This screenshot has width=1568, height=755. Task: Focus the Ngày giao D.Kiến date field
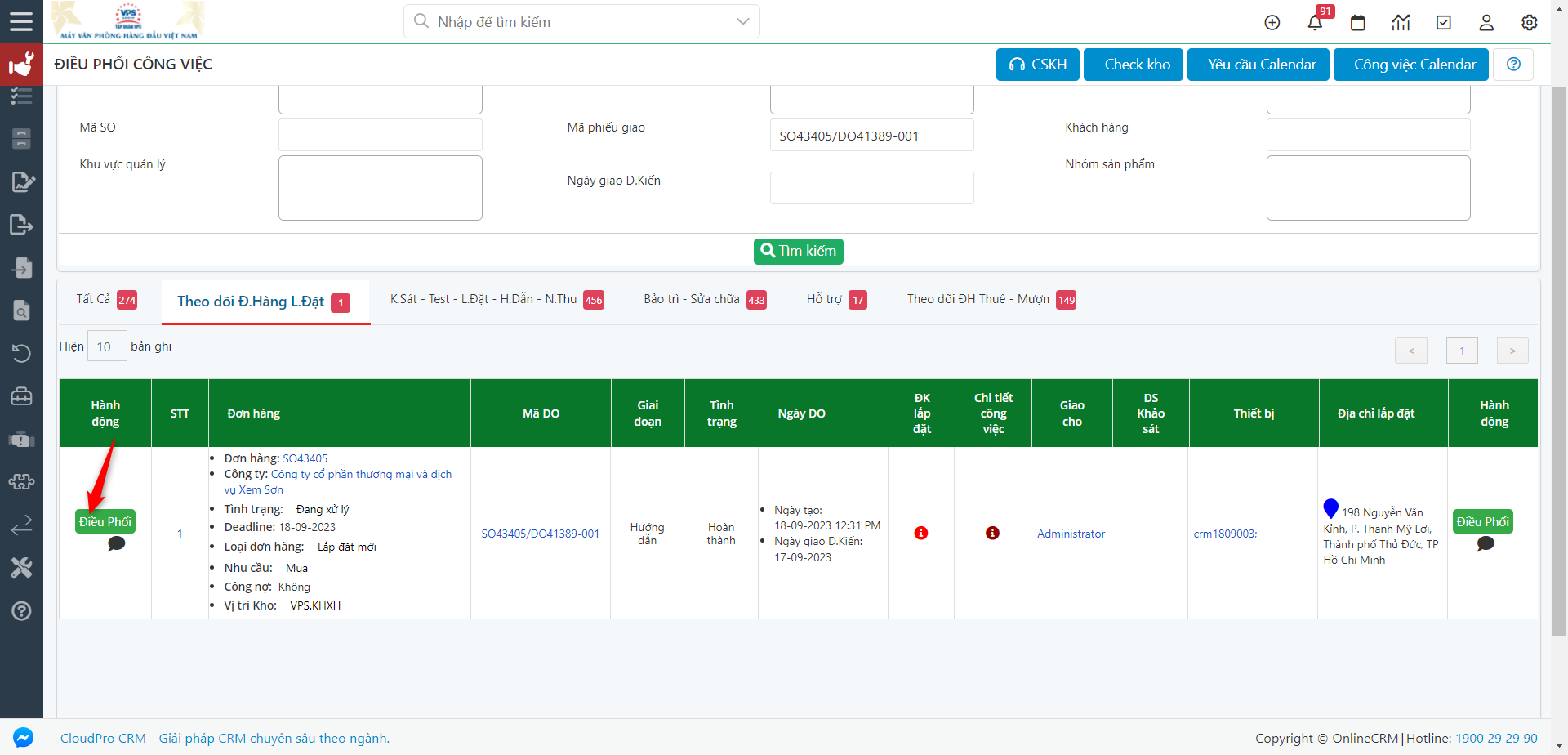coord(872,188)
